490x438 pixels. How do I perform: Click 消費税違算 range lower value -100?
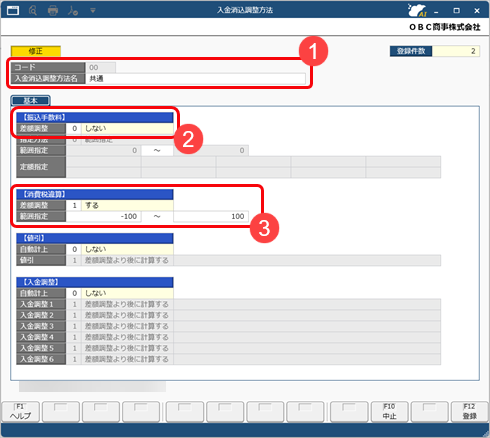(104, 216)
